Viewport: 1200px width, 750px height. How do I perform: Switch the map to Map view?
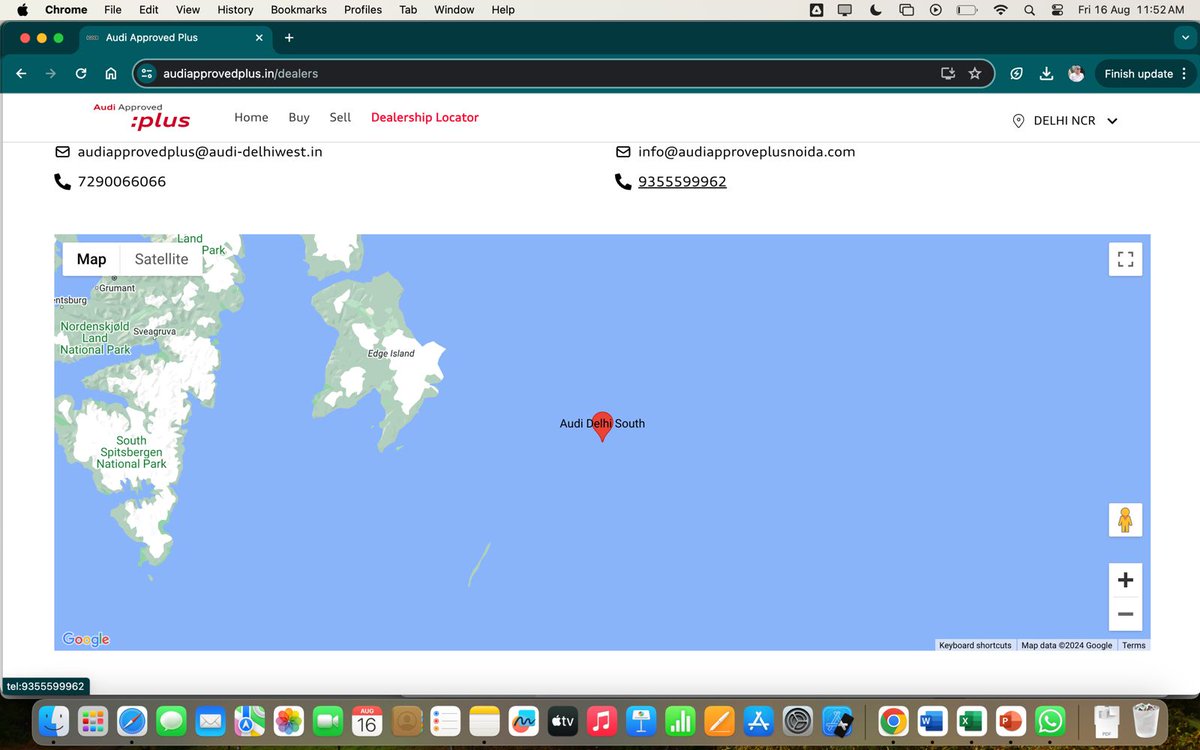91,259
